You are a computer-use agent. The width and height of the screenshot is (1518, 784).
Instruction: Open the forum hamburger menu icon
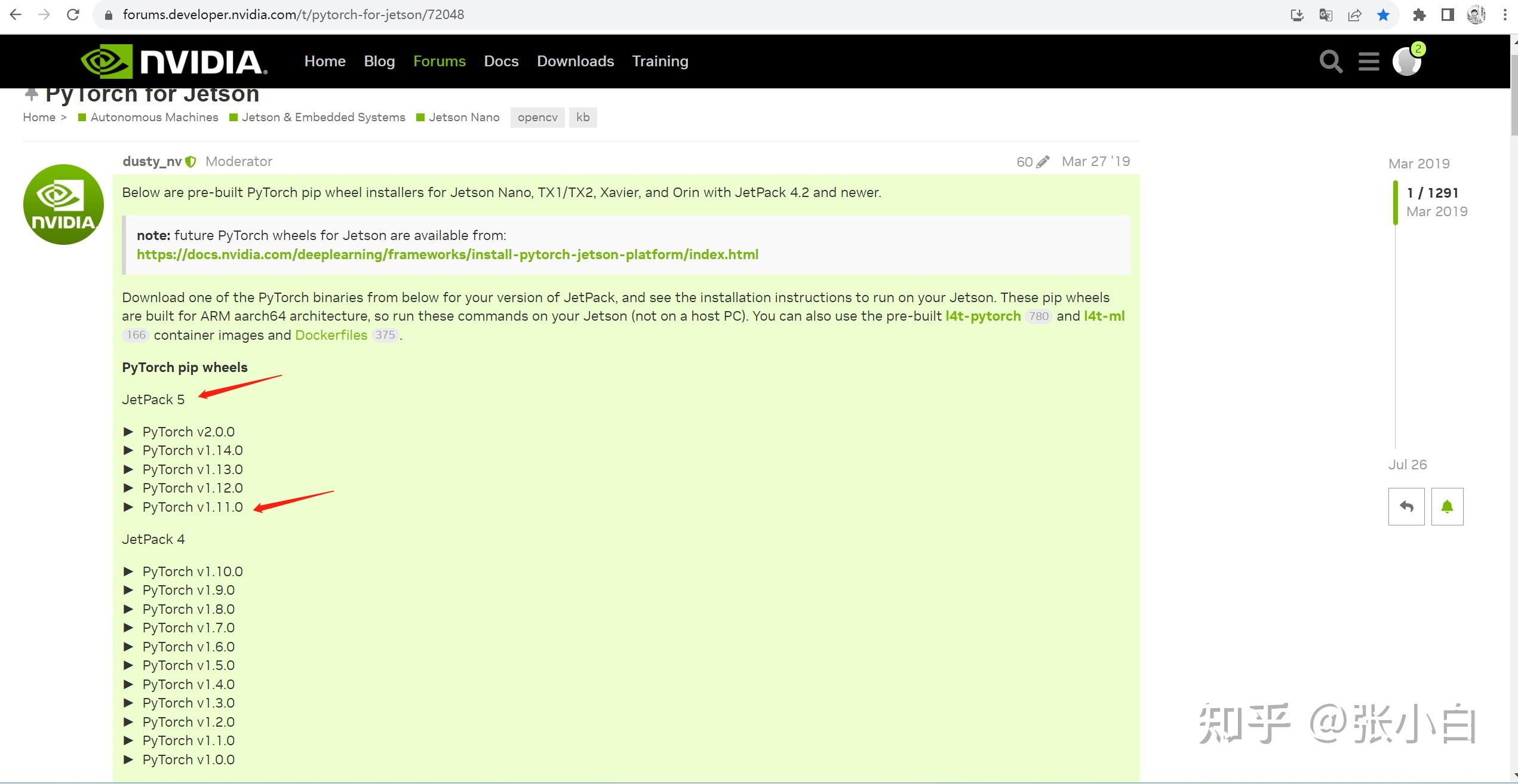coord(1369,62)
